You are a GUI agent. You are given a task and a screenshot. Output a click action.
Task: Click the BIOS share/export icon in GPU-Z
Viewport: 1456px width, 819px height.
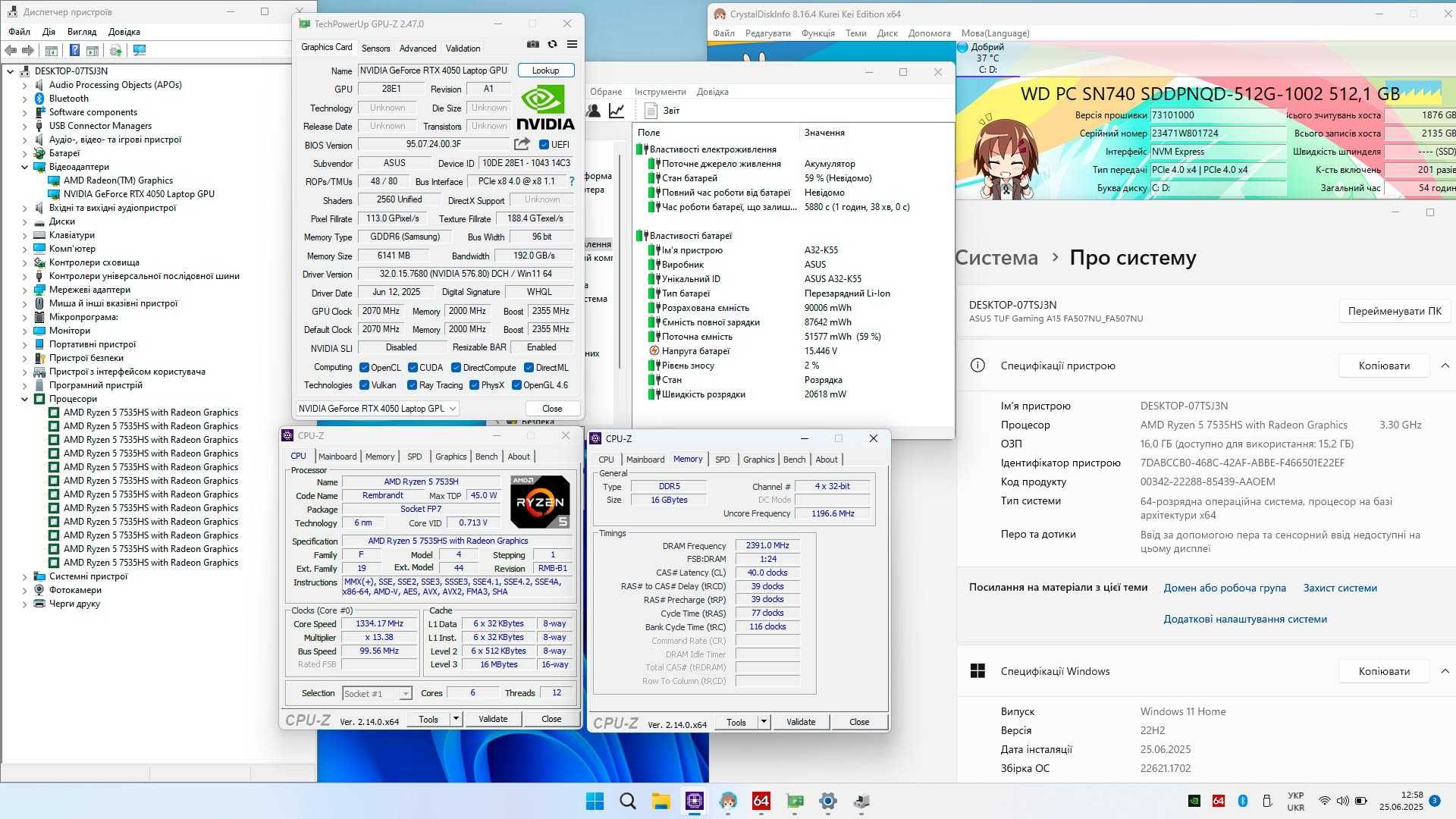tap(522, 144)
